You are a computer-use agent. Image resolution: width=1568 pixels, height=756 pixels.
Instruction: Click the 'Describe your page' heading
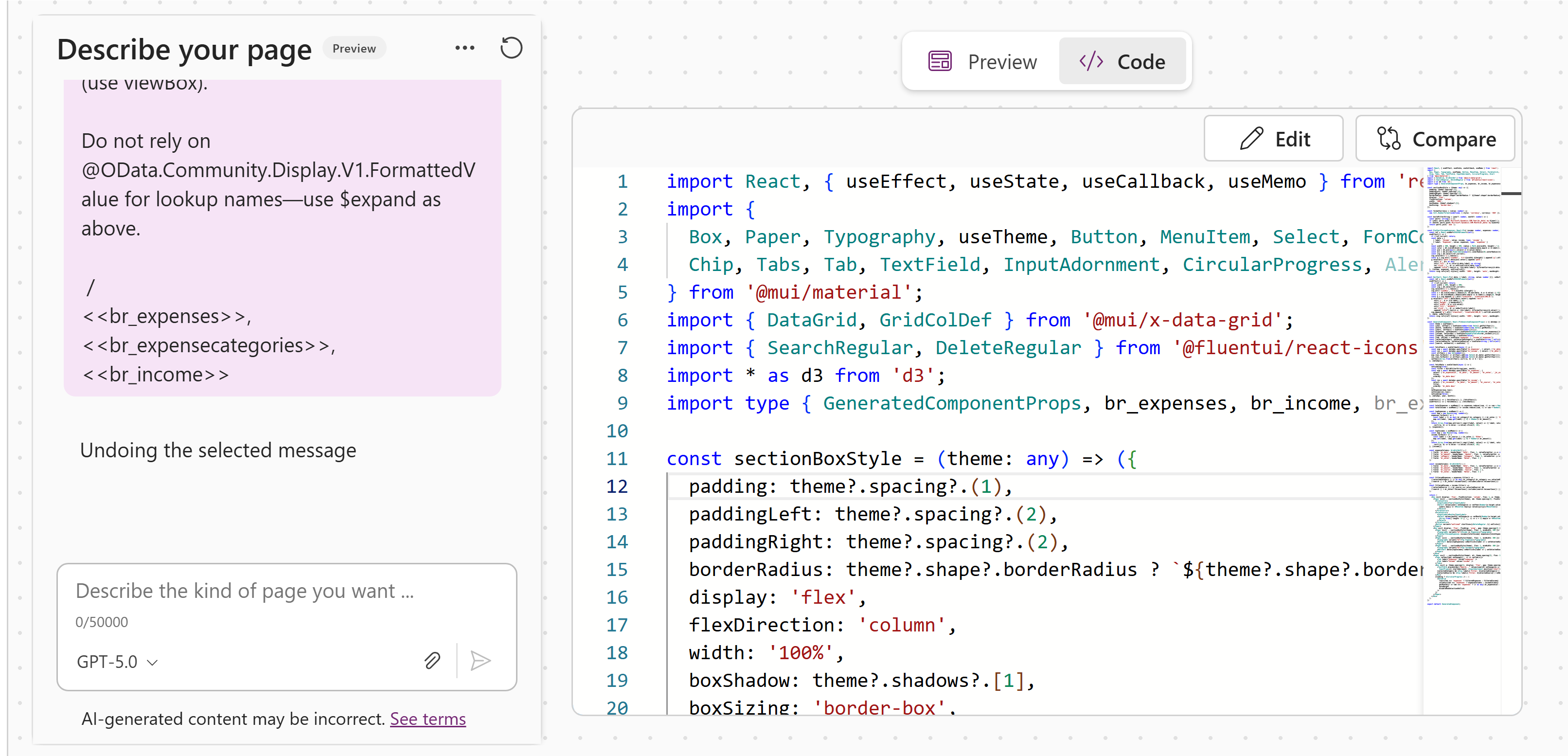click(x=184, y=49)
